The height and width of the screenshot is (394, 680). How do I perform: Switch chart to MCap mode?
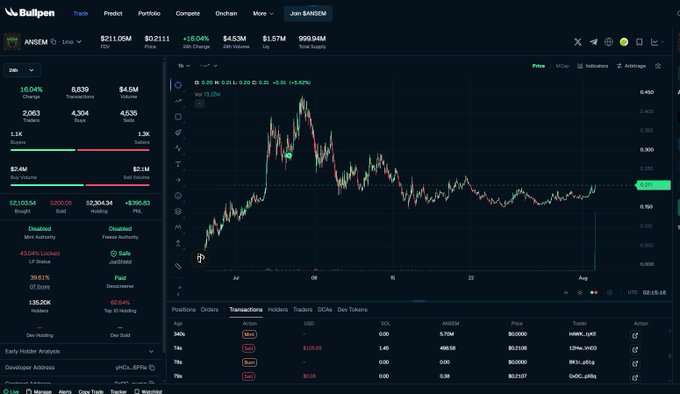pos(562,66)
